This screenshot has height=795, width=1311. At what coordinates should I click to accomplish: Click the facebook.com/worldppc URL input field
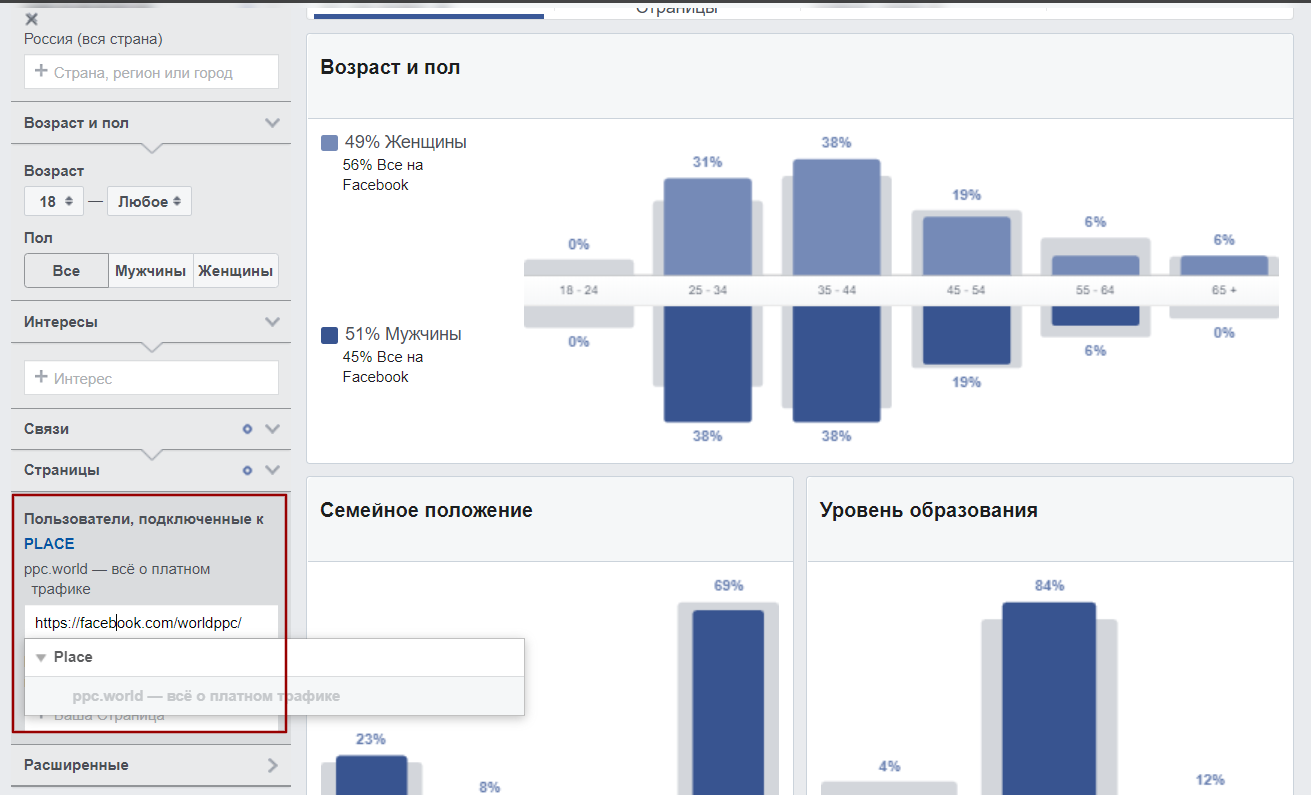(x=151, y=622)
